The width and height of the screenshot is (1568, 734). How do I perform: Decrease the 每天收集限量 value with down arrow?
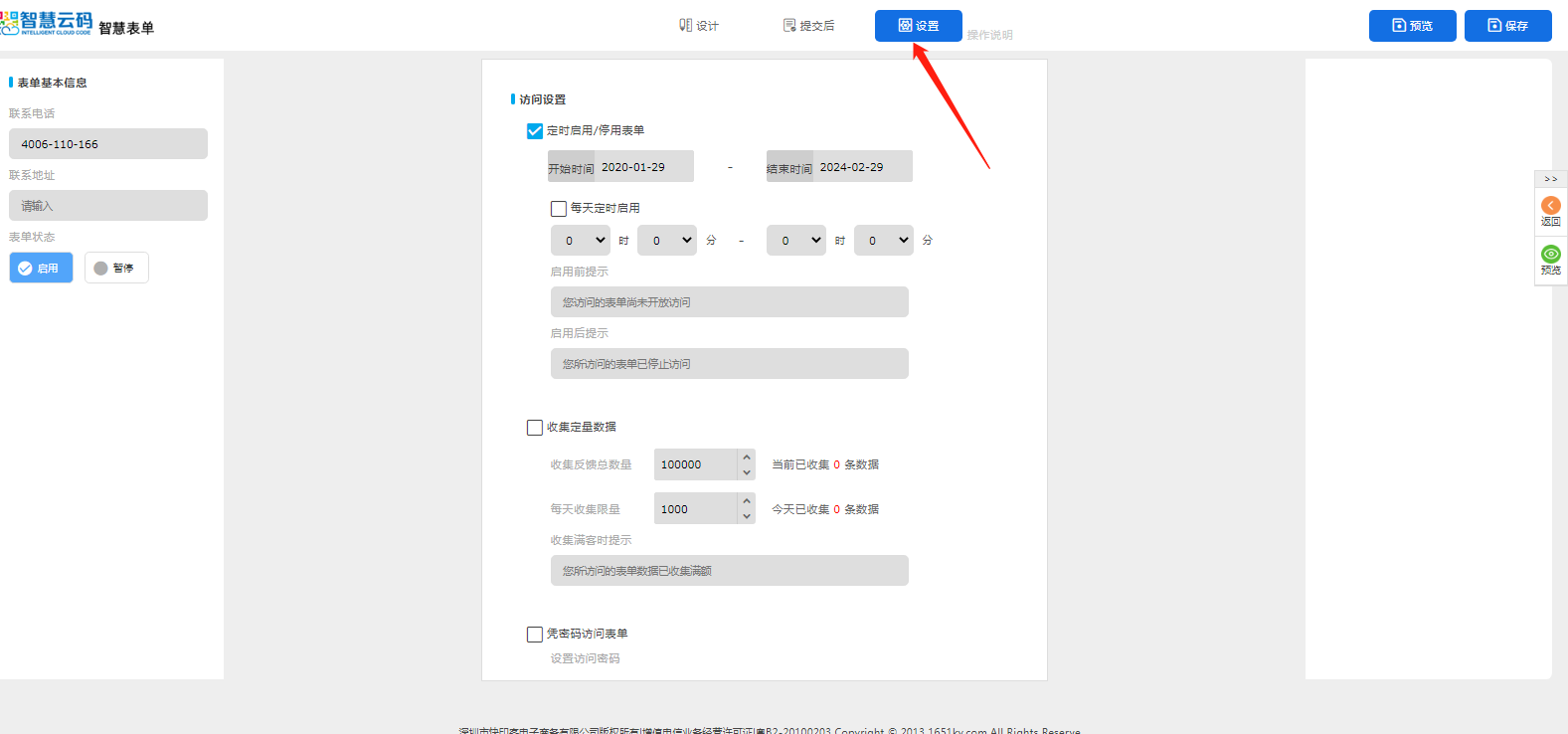(x=747, y=516)
